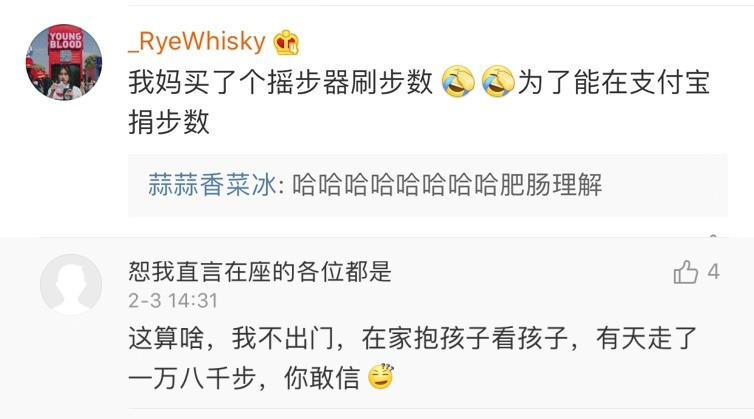Select the text 我妈买了个摇步器刷步数
Screen dimensions: 754x419
click(x=281, y=82)
